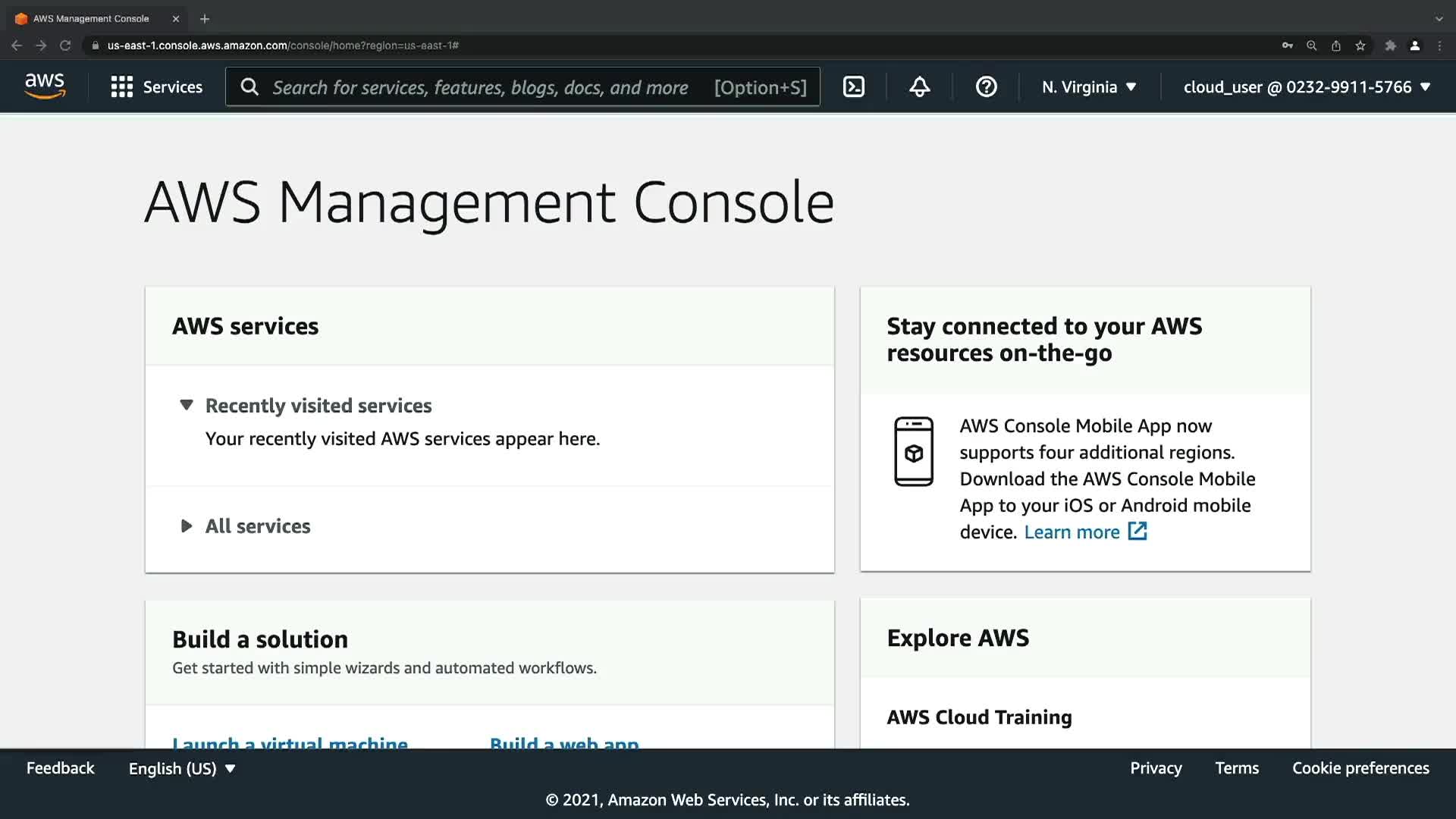Open the notifications bell

(x=919, y=87)
